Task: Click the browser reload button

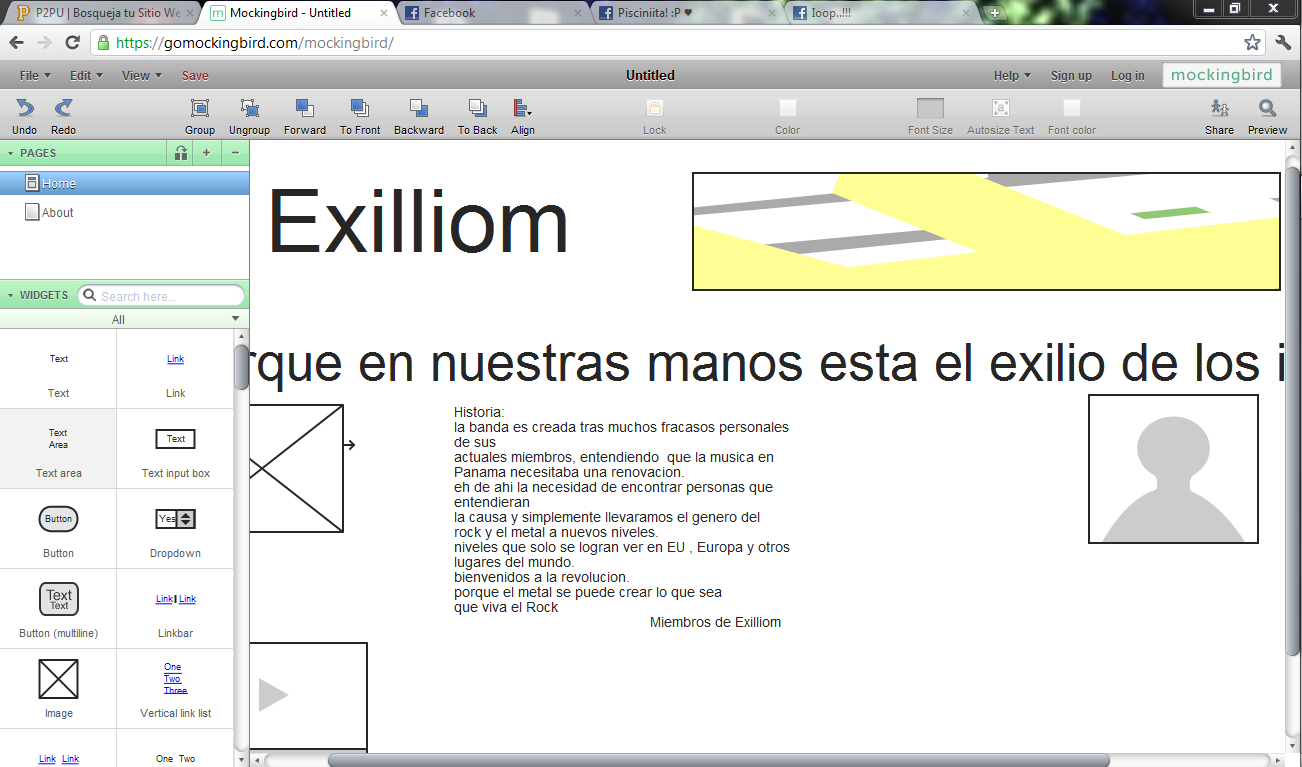Action: pyautogui.click(x=73, y=43)
